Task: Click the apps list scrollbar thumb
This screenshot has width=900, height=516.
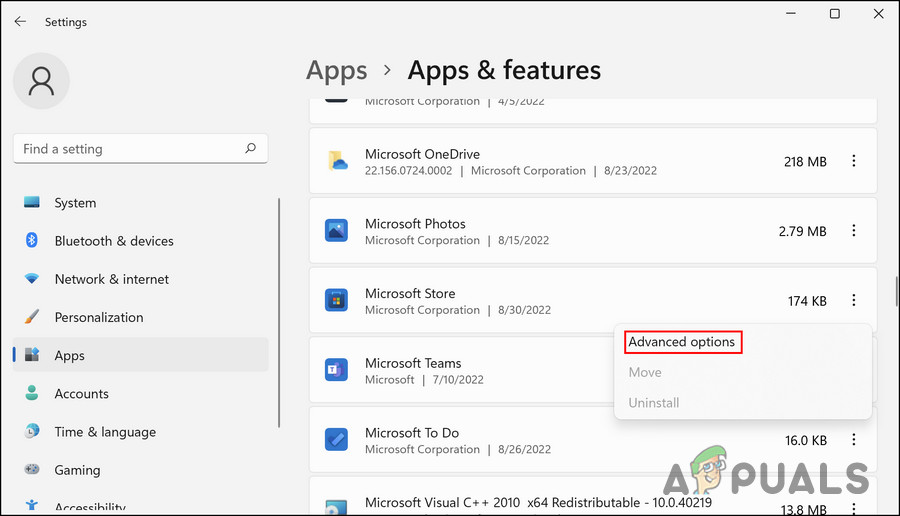Action: click(896, 291)
